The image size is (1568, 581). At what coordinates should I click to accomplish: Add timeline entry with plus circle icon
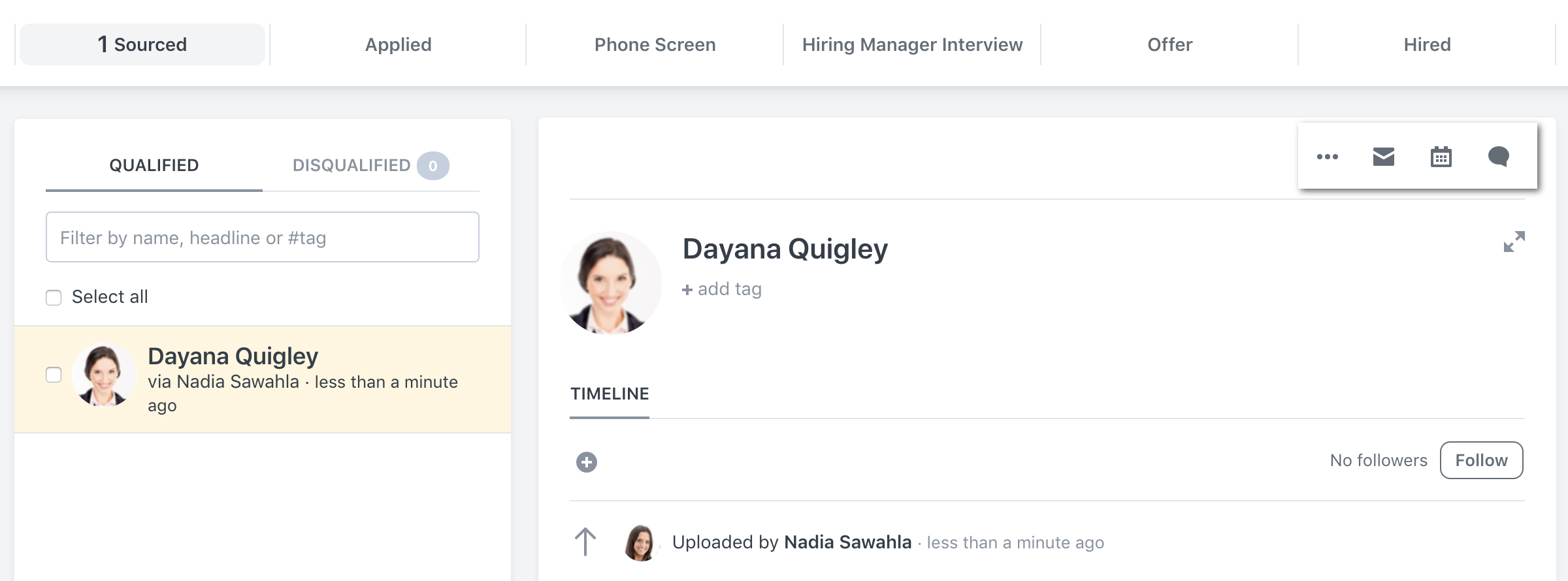point(587,462)
